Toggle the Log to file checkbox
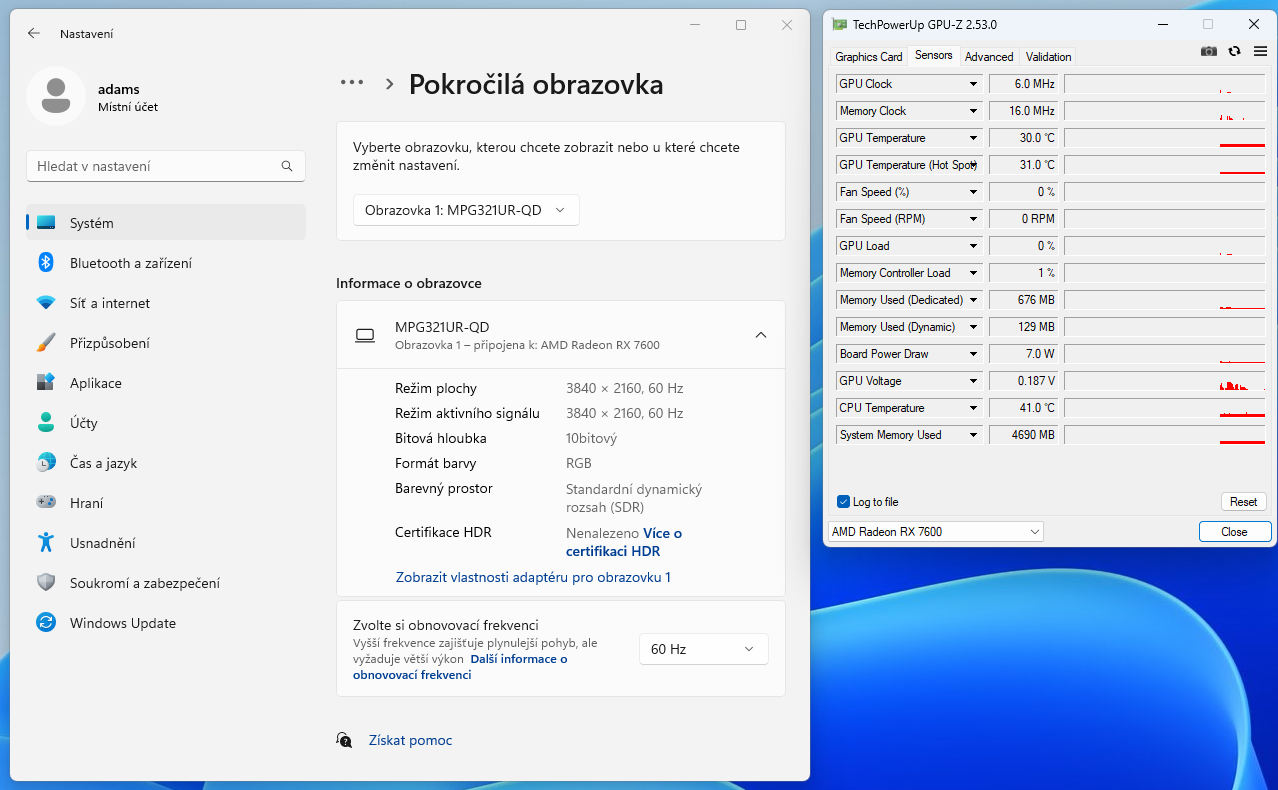The height and width of the screenshot is (790, 1278). pos(843,502)
